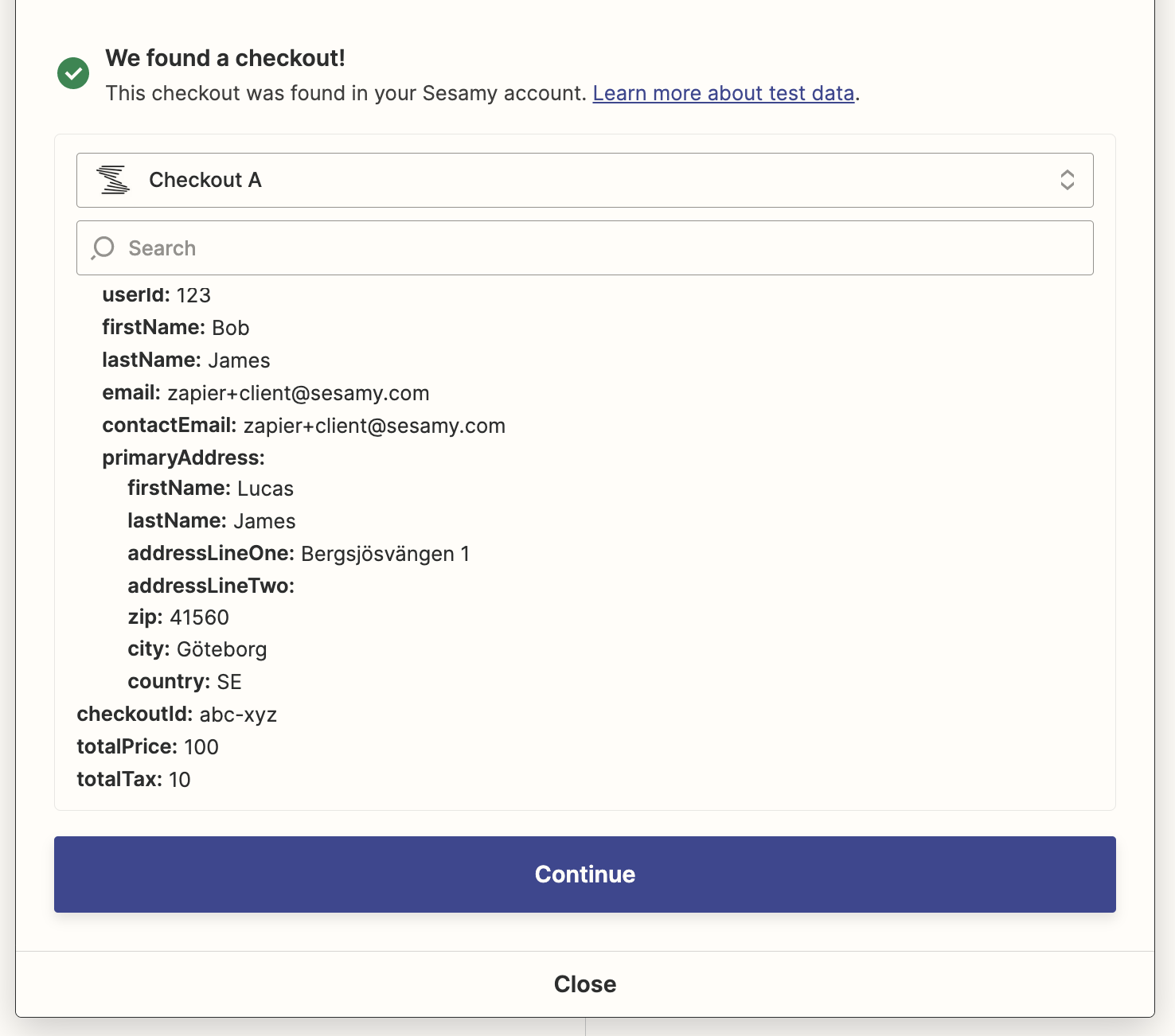Click the addressLineTwo label

211,586
